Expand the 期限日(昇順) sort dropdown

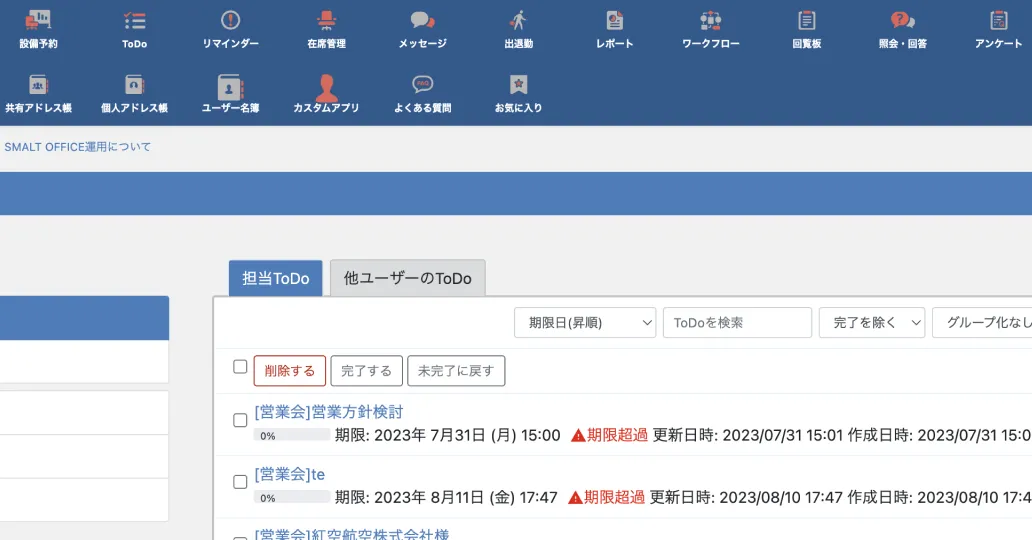point(585,322)
